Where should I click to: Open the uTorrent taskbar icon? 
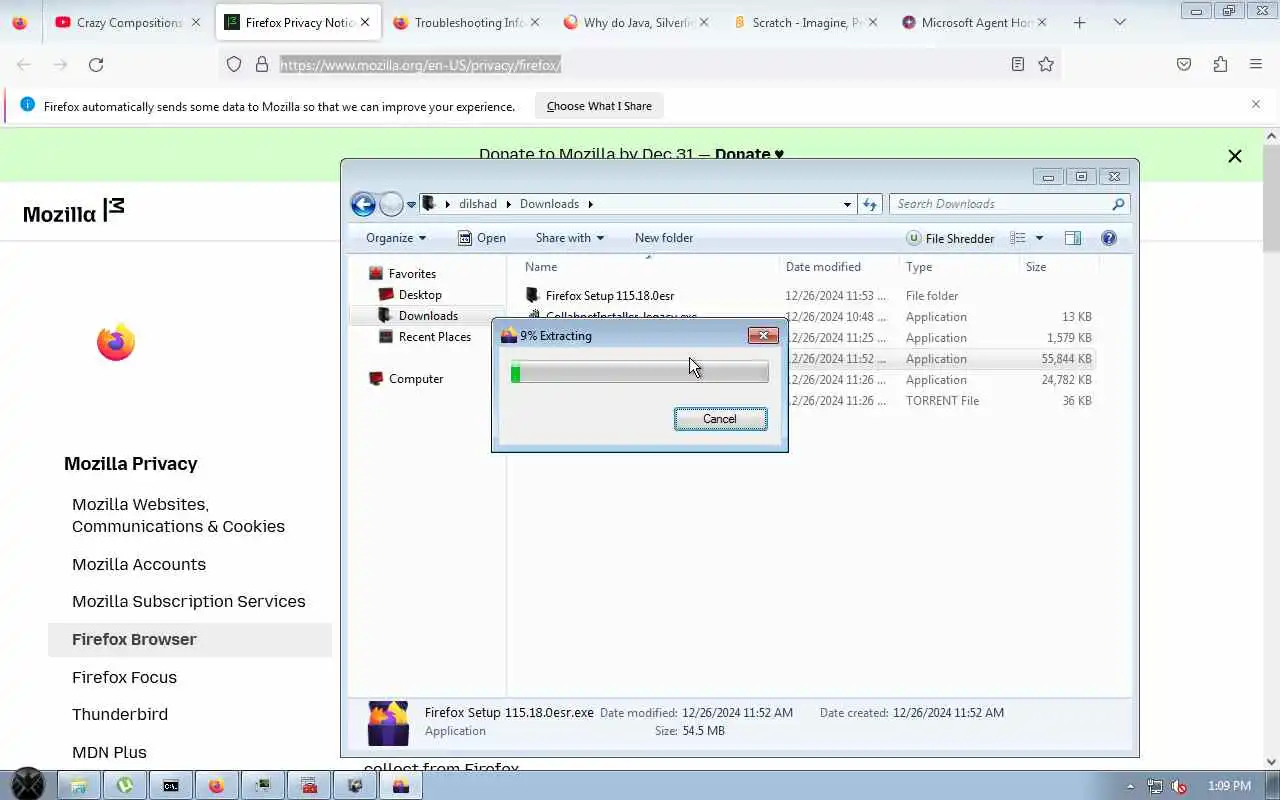click(x=125, y=786)
